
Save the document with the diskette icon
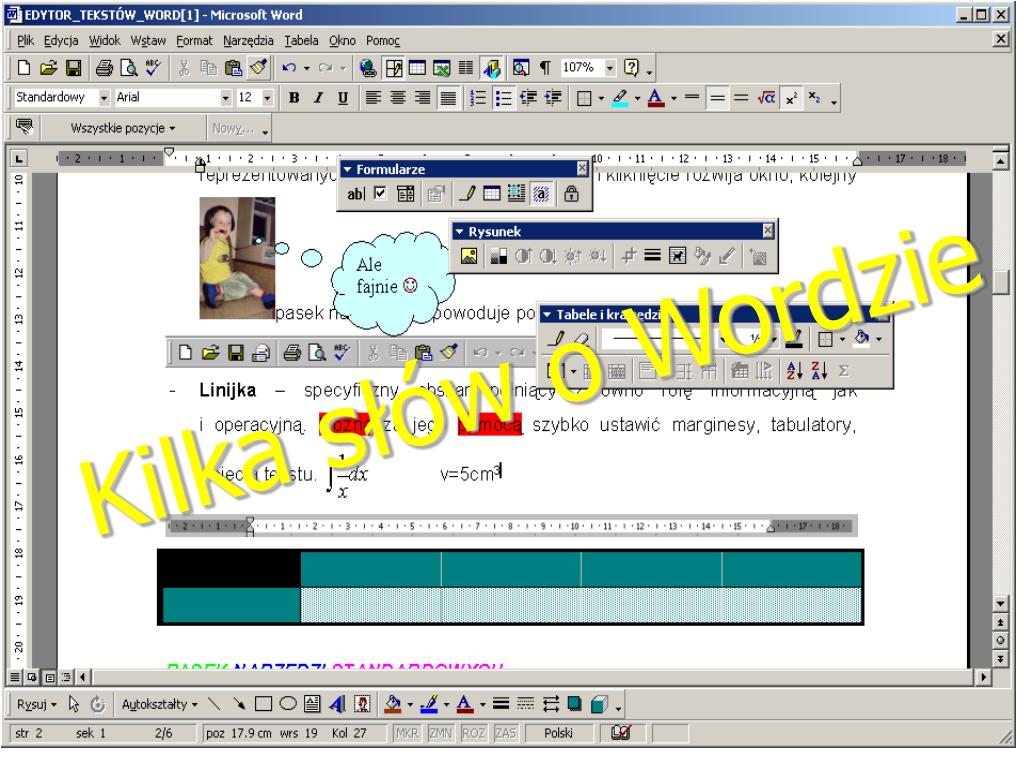(x=72, y=68)
